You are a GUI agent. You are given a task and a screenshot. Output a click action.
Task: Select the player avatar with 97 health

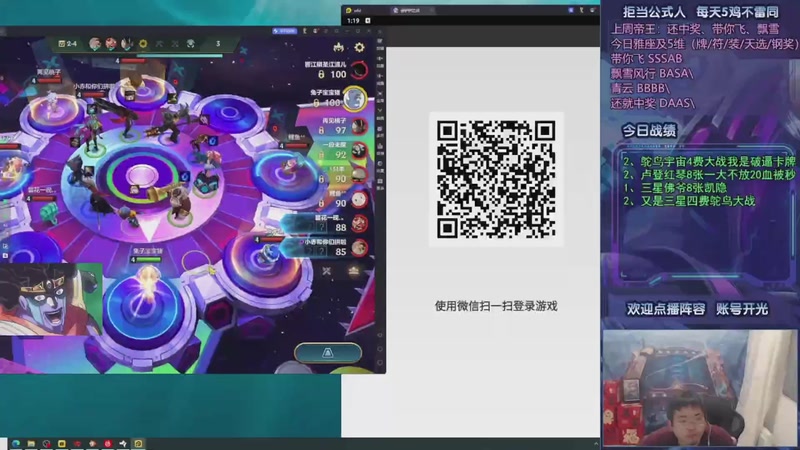359,126
